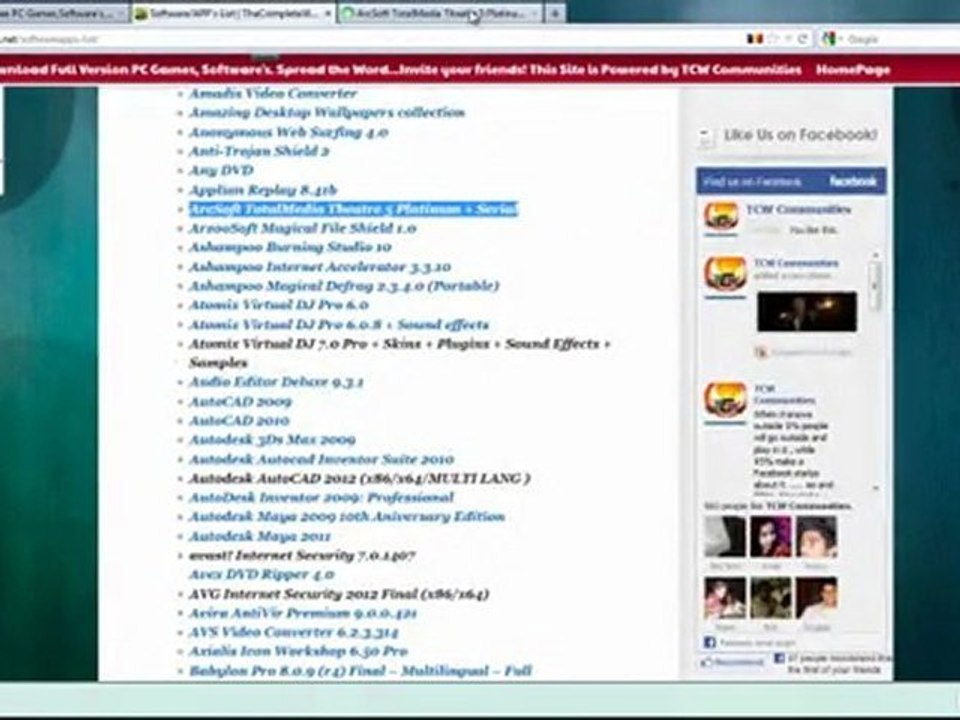Click Autodesk AutoCAD 2012 (x86/x64/MULTI LANG) entry
960x720 pixels.
pos(359,478)
